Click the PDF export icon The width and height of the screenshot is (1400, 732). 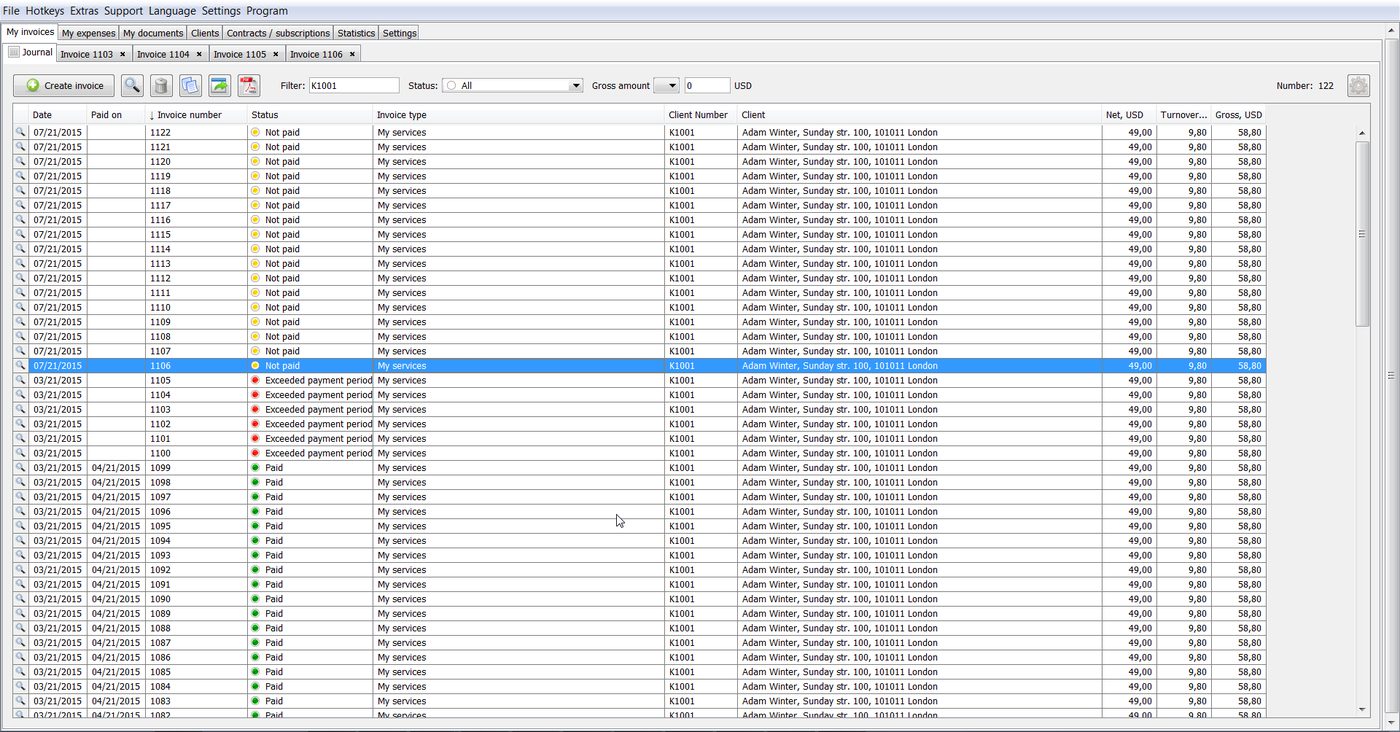coord(248,86)
